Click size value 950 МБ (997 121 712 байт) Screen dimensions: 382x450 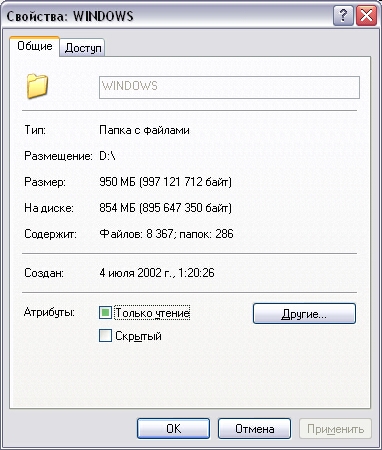coord(165,182)
